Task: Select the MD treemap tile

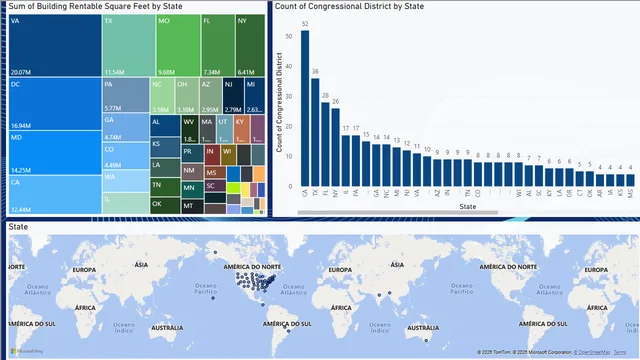Action: (55, 153)
